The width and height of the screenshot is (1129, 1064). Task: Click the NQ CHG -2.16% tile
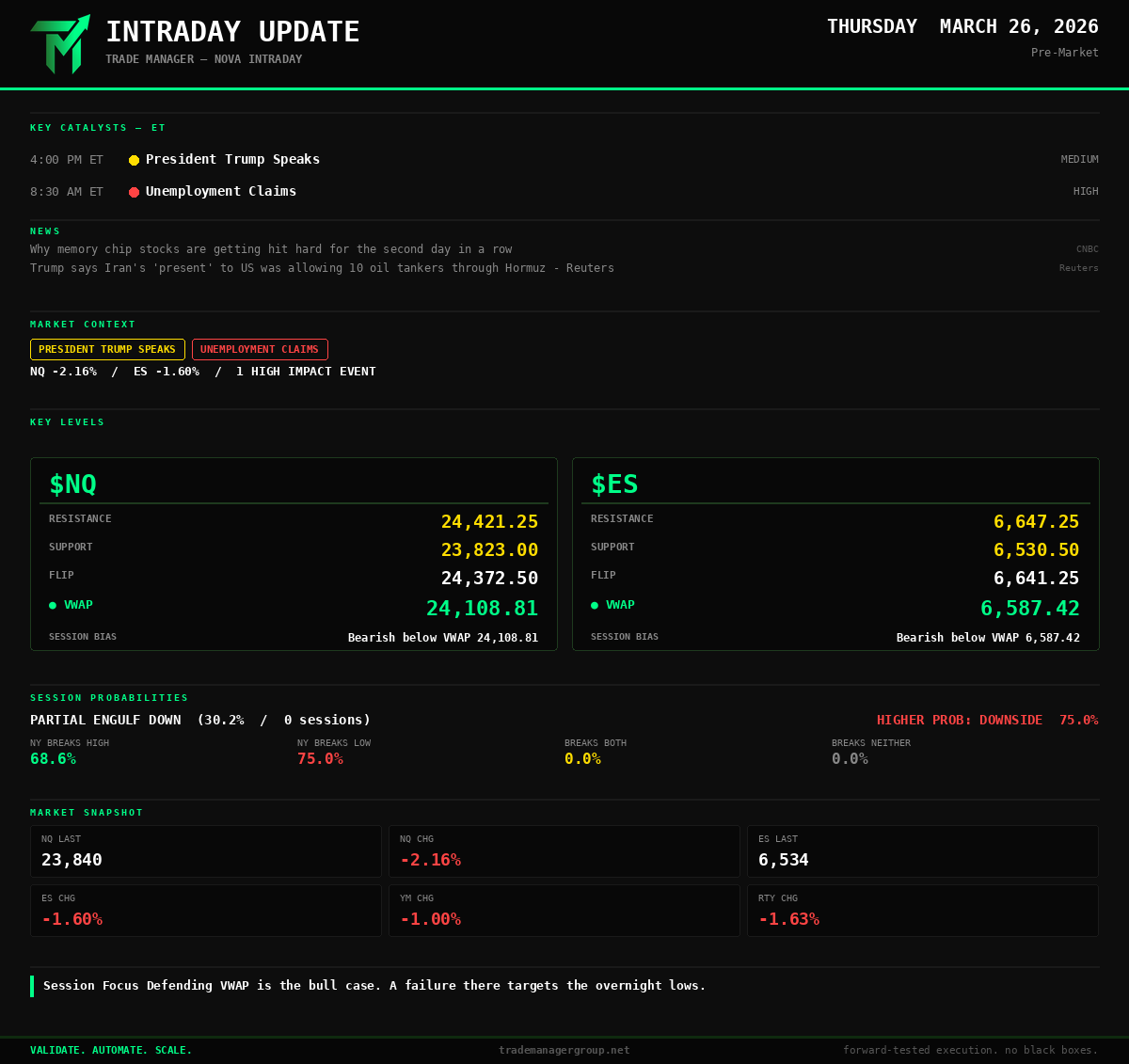[564, 851]
